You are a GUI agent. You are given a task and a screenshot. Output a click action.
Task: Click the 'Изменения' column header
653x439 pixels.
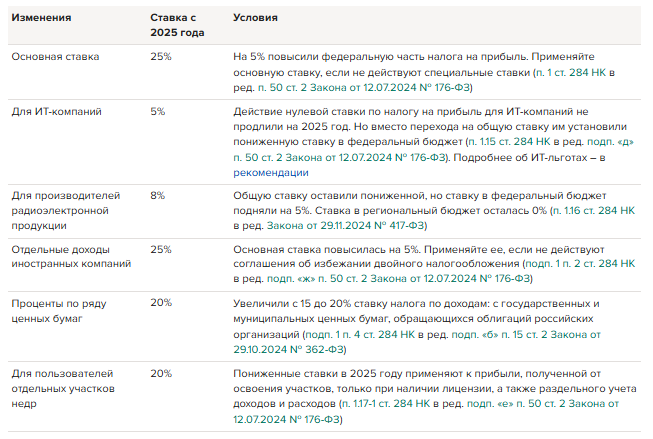click(x=41, y=17)
